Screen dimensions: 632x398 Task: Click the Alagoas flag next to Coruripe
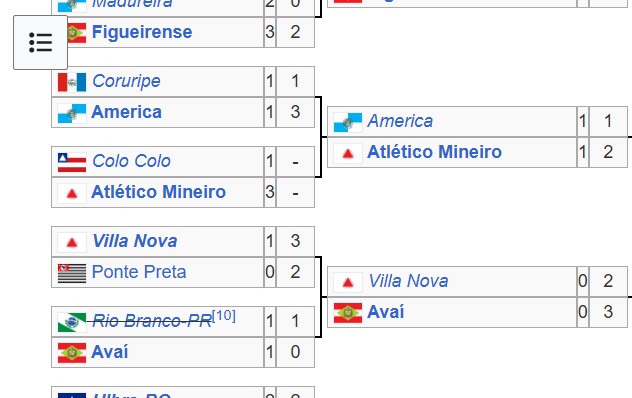pos(72,82)
